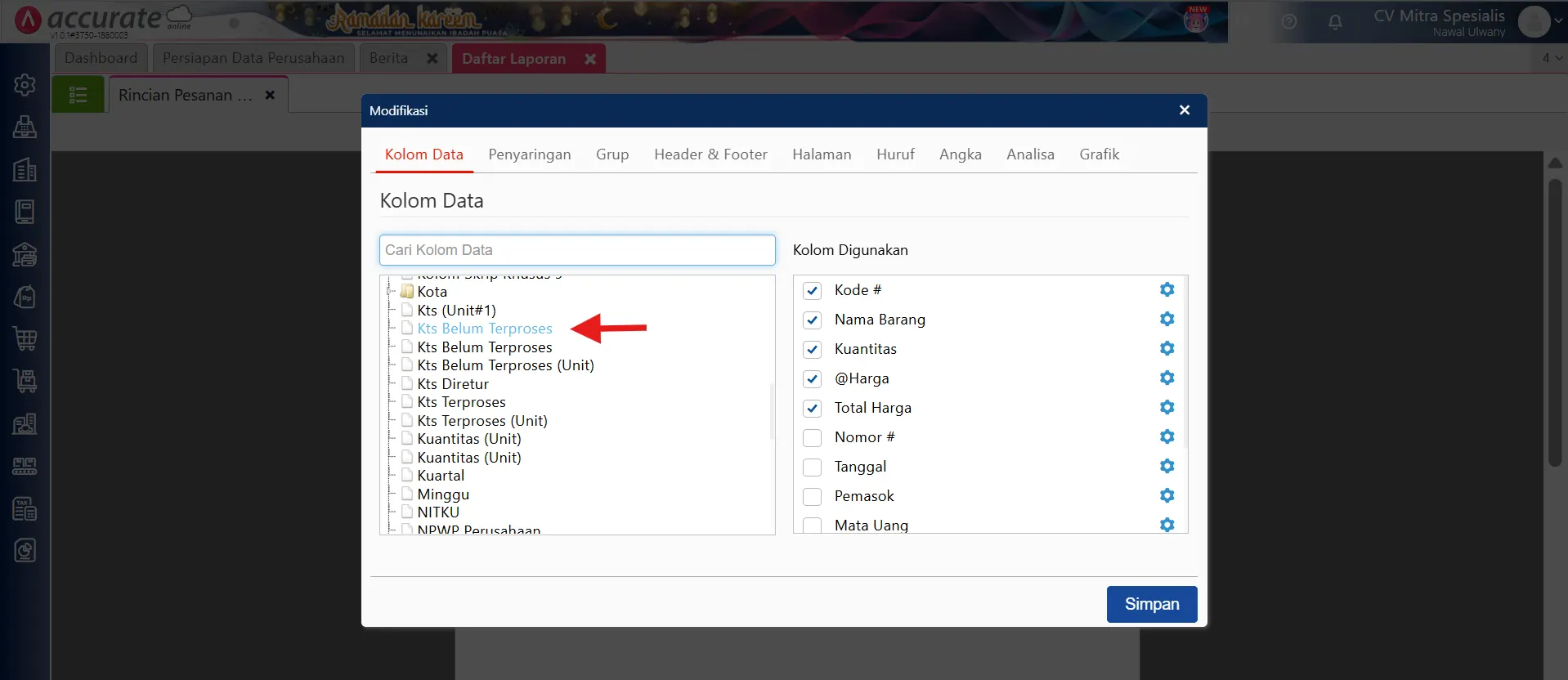Click the gear icon next to Total Harga
The image size is (1568, 680).
(1167, 408)
